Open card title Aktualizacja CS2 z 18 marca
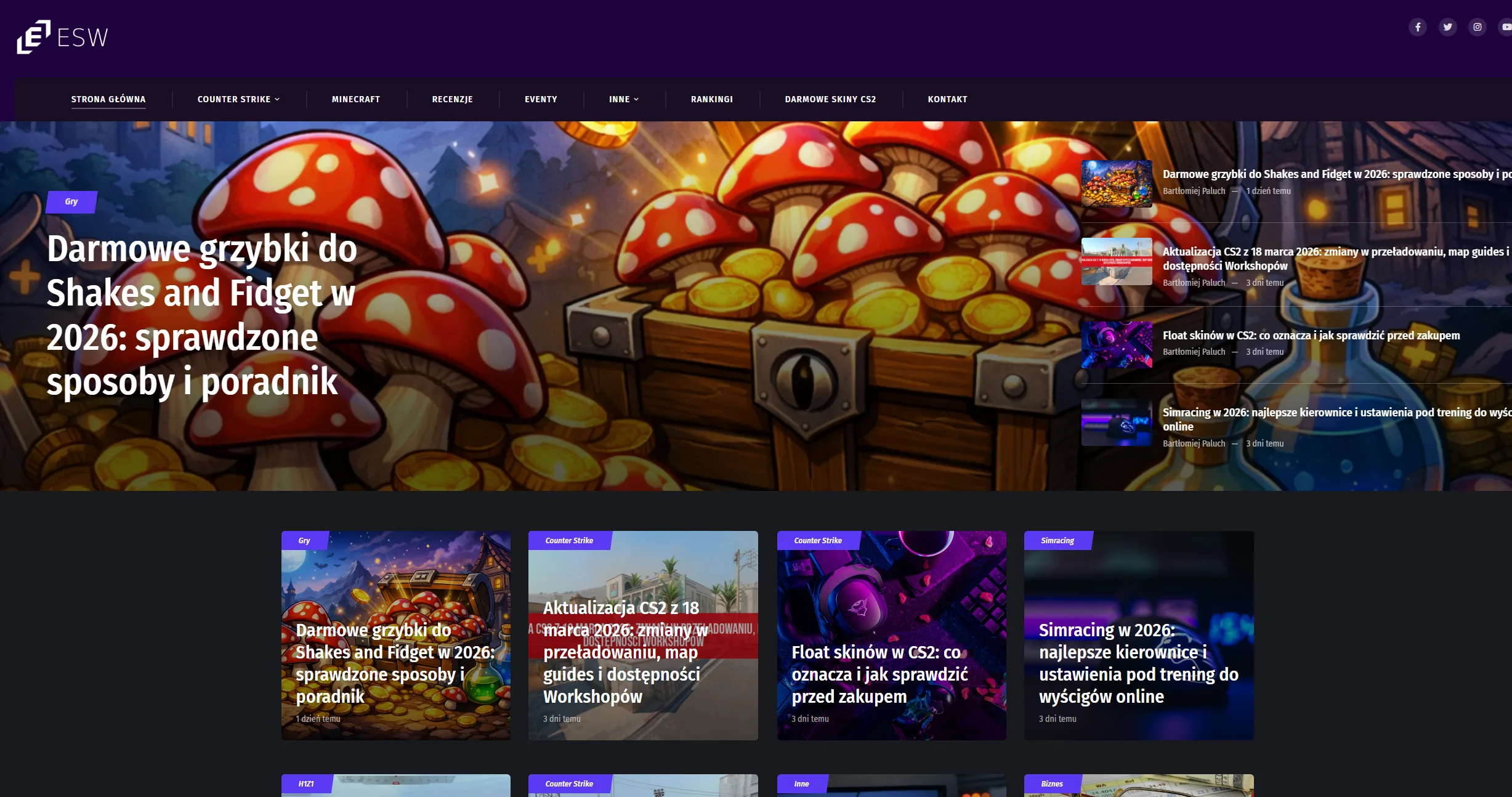The height and width of the screenshot is (797, 1512). tap(625, 652)
